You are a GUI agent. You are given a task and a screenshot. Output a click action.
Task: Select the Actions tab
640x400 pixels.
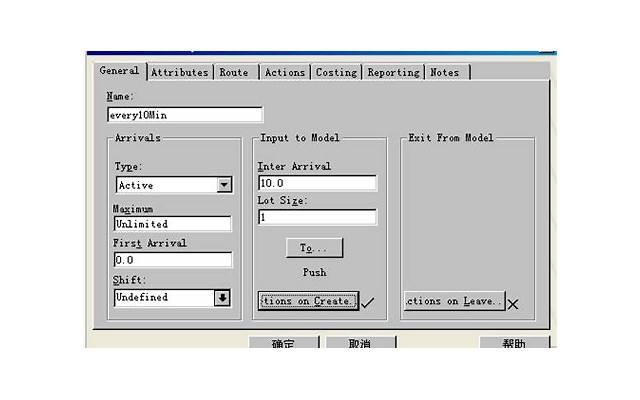pyautogui.click(x=285, y=72)
